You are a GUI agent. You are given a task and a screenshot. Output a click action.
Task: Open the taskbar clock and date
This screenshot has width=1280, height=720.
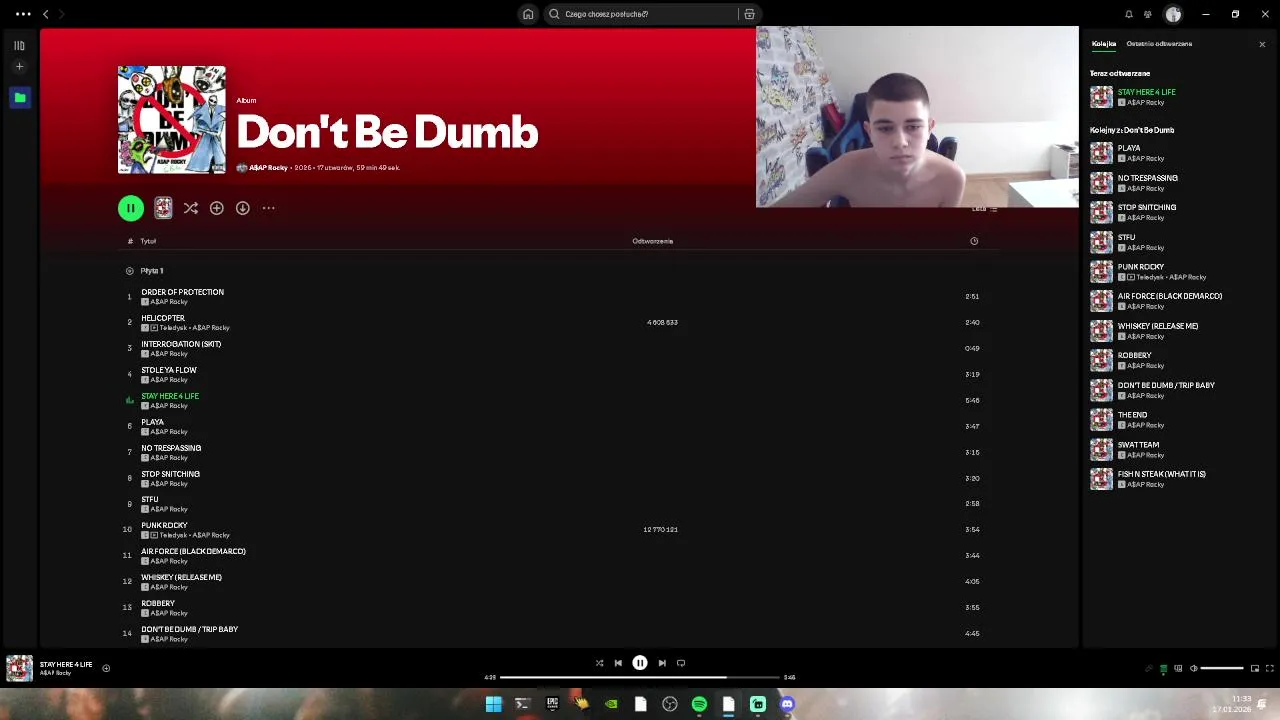pos(1232,704)
